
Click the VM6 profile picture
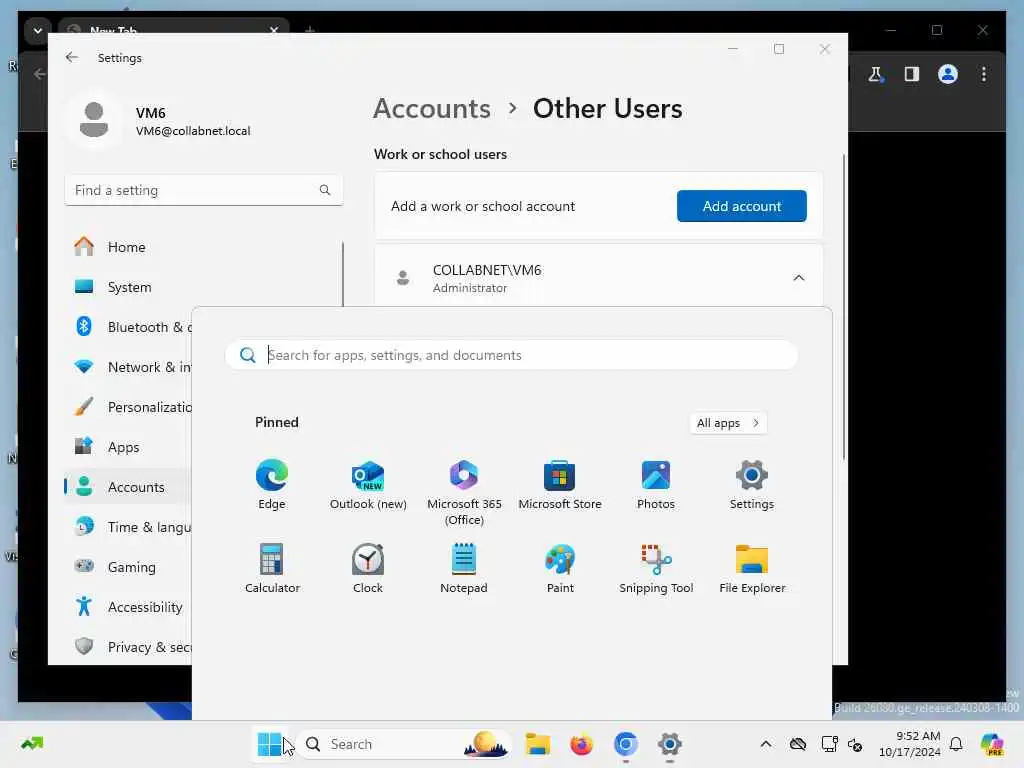[93, 120]
